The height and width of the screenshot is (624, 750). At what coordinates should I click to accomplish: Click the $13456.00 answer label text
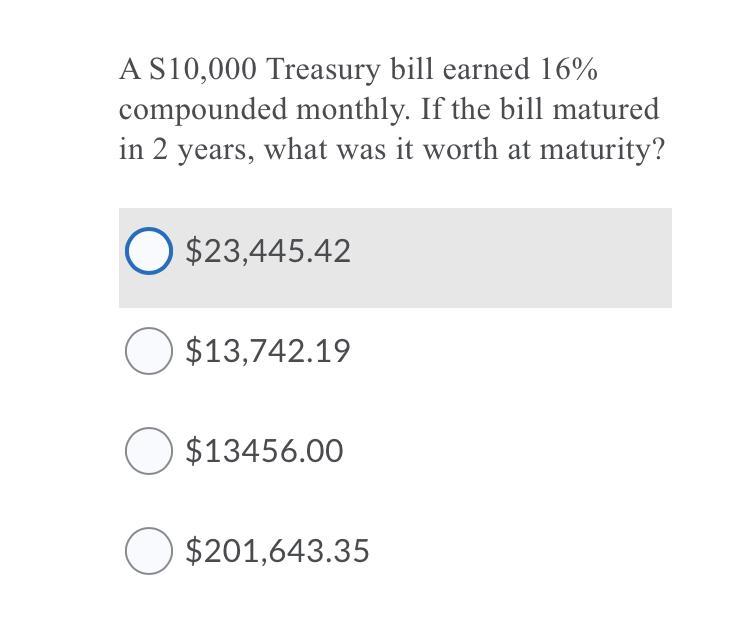click(264, 451)
